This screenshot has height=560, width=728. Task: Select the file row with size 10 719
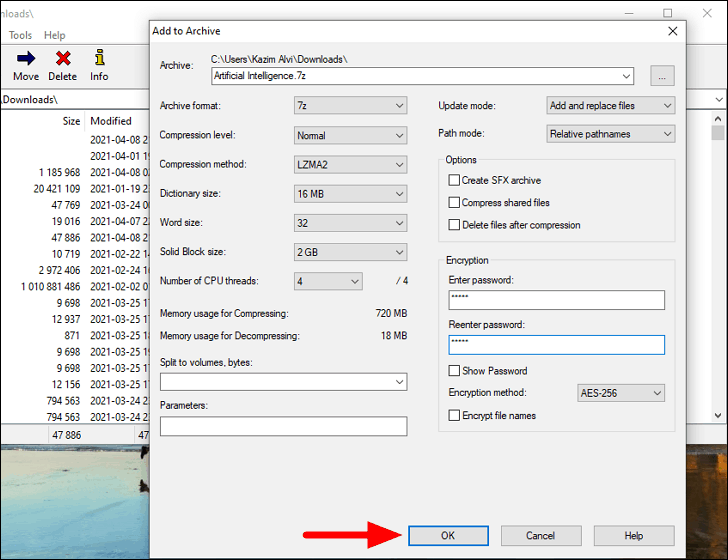74,254
